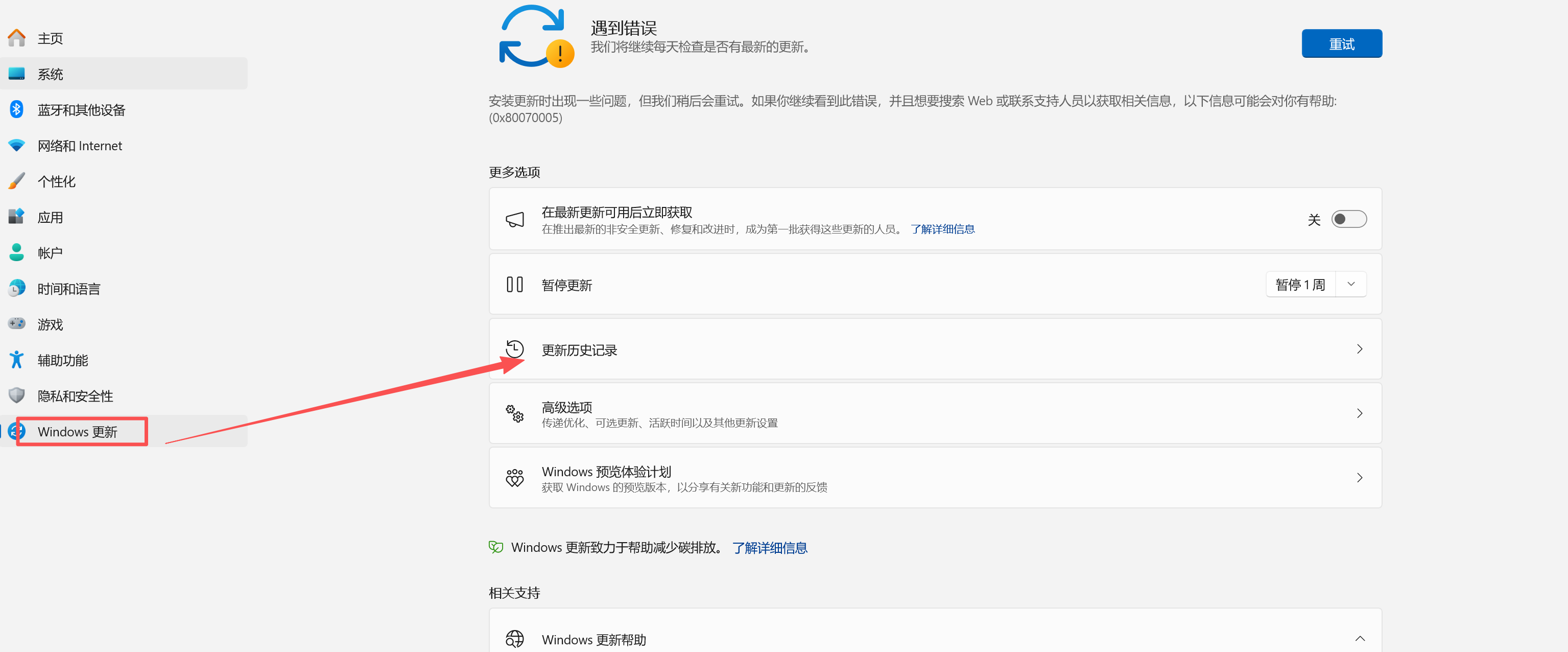The width and height of the screenshot is (1568, 652).
Task: Click the gamepad icon for Gaming
Action: (x=16, y=324)
